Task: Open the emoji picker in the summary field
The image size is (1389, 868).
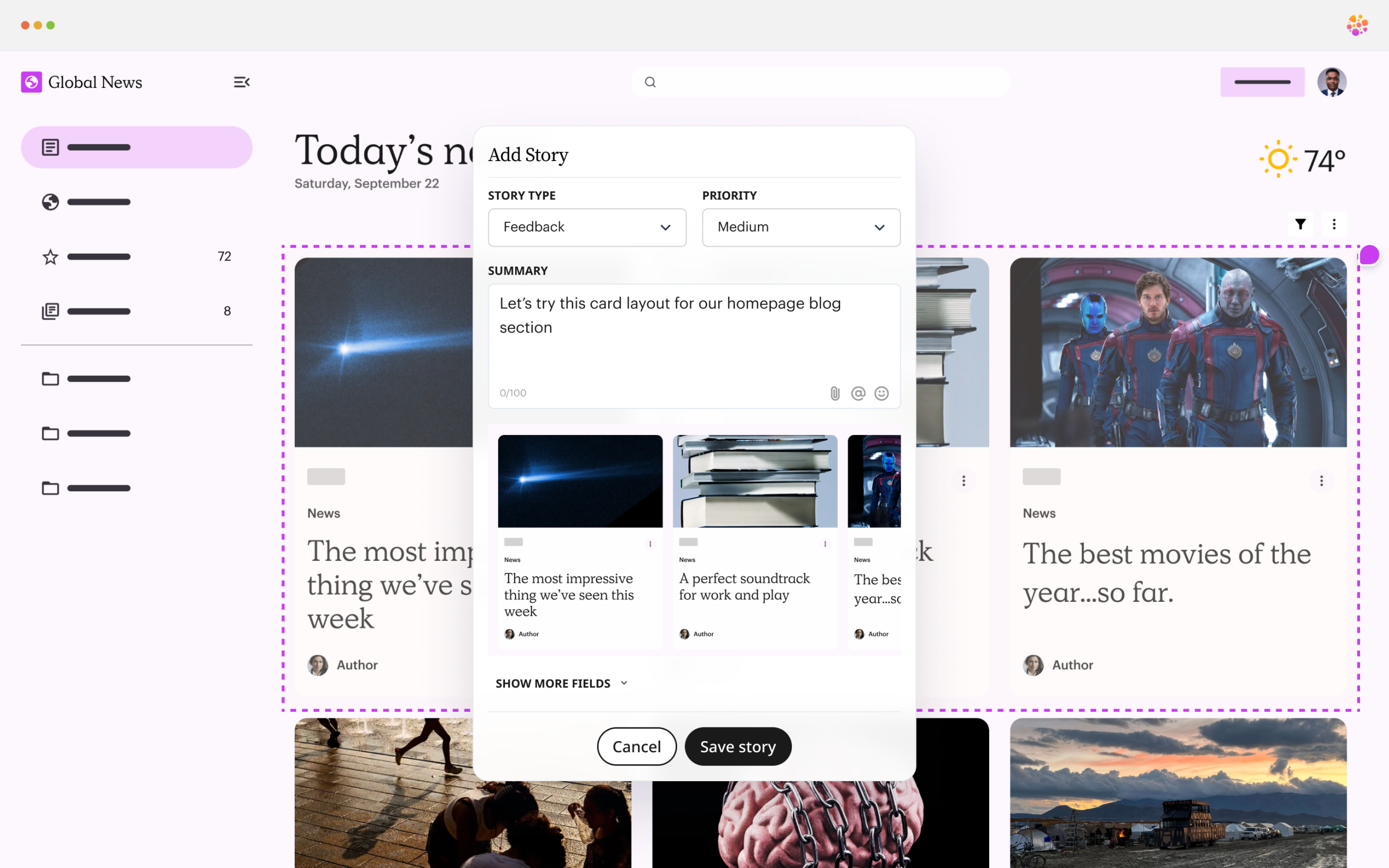Action: click(882, 392)
